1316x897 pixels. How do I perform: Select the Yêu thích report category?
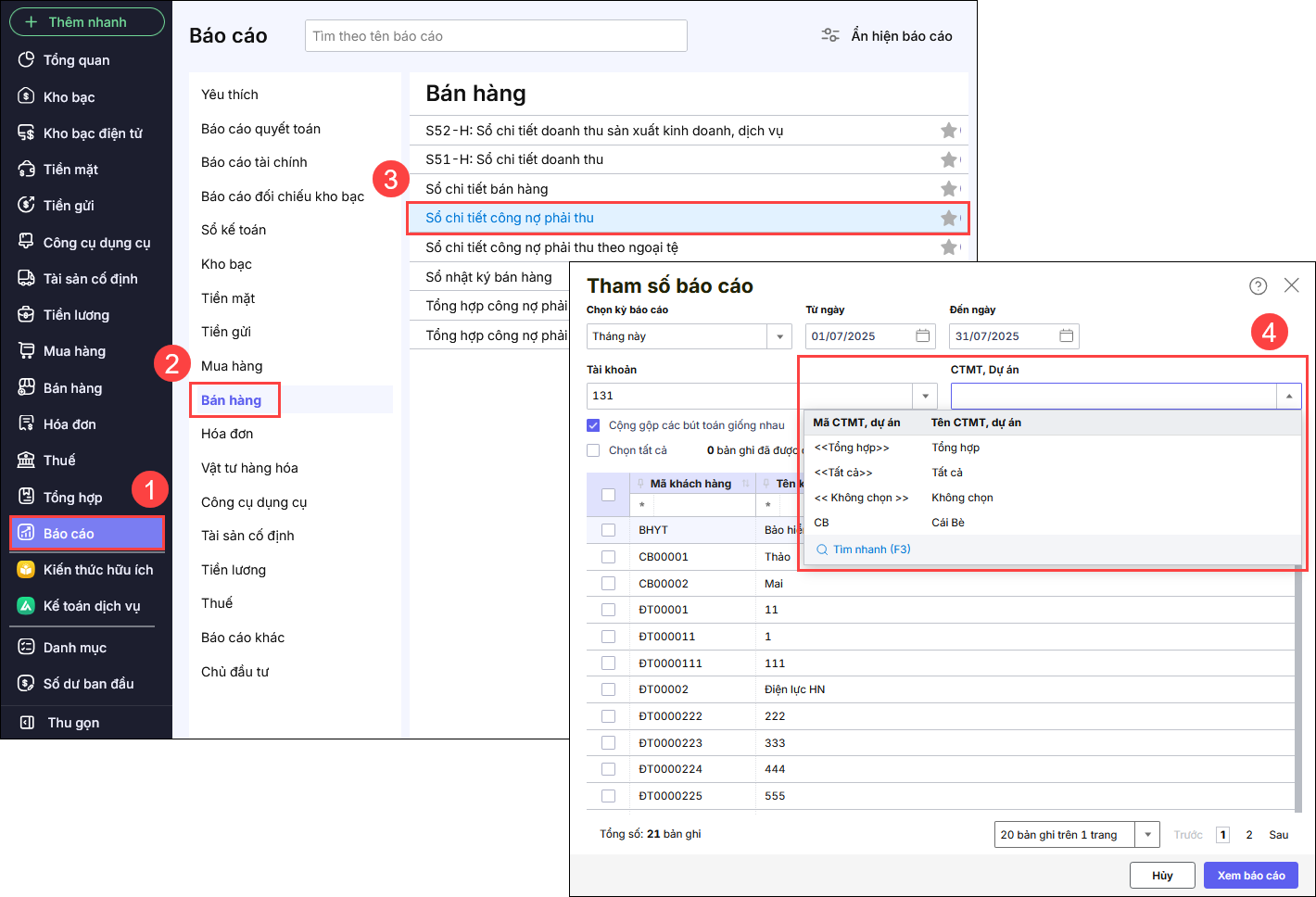point(230,95)
